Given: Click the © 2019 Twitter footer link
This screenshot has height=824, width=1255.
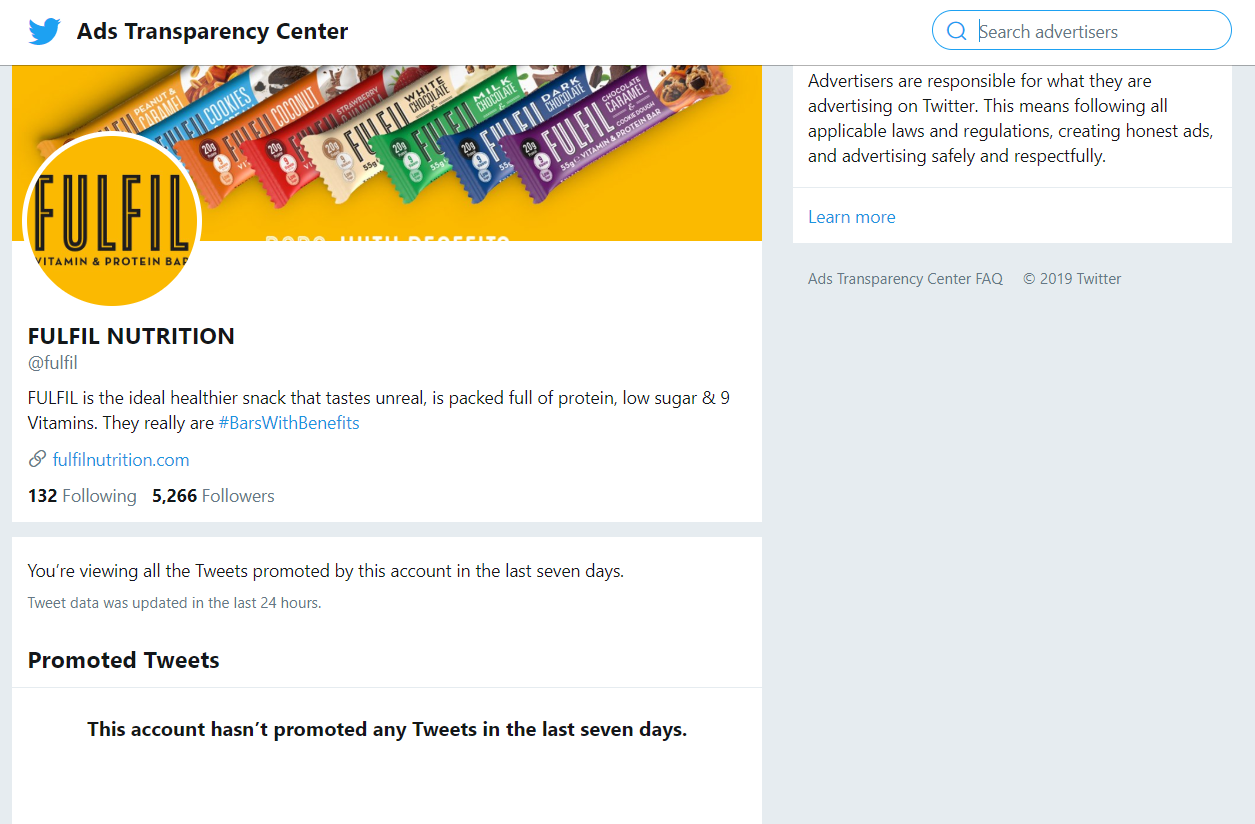Looking at the screenshot, I should [1072, 279].
